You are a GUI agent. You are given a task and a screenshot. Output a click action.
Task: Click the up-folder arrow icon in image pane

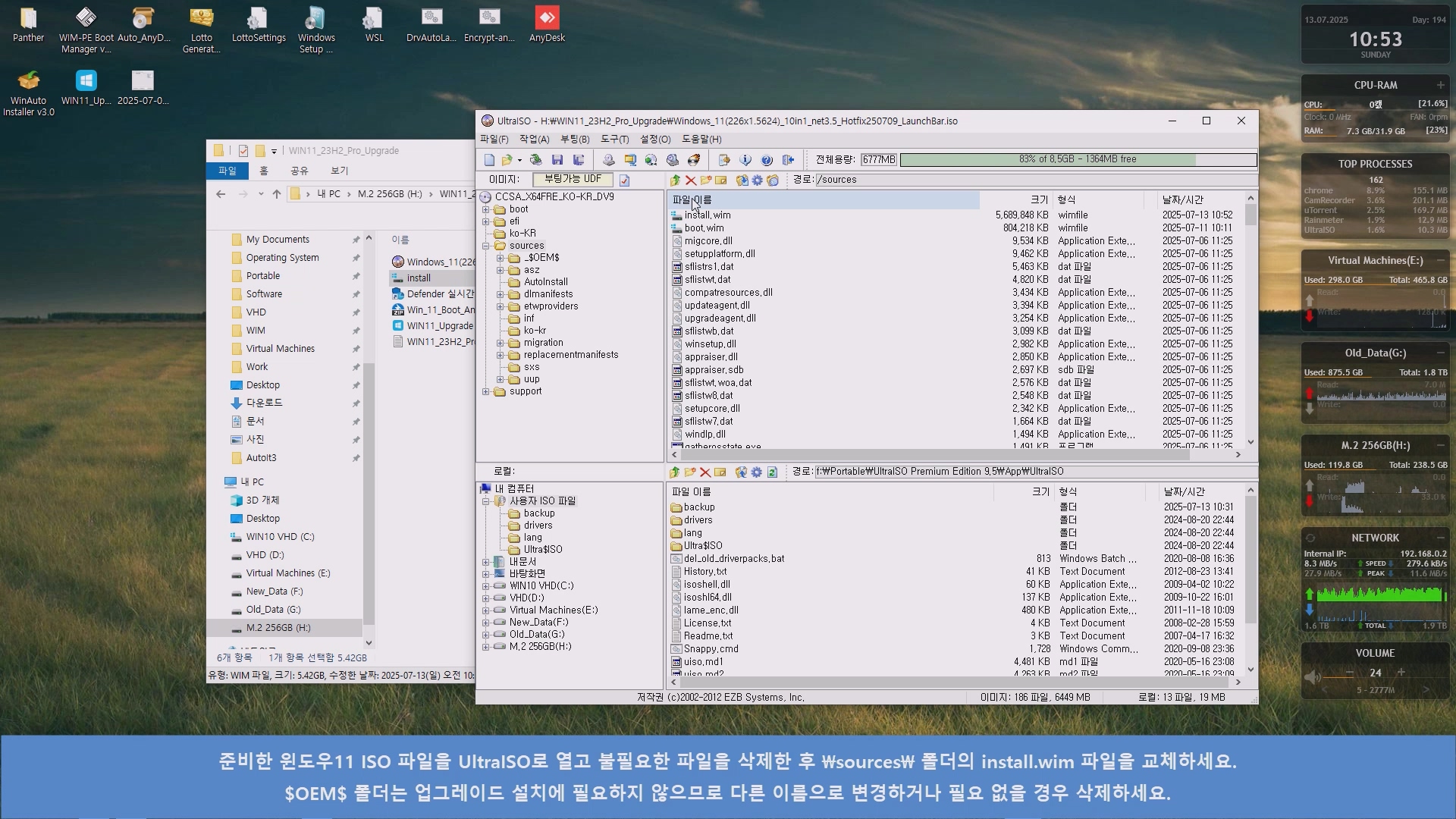675,180
